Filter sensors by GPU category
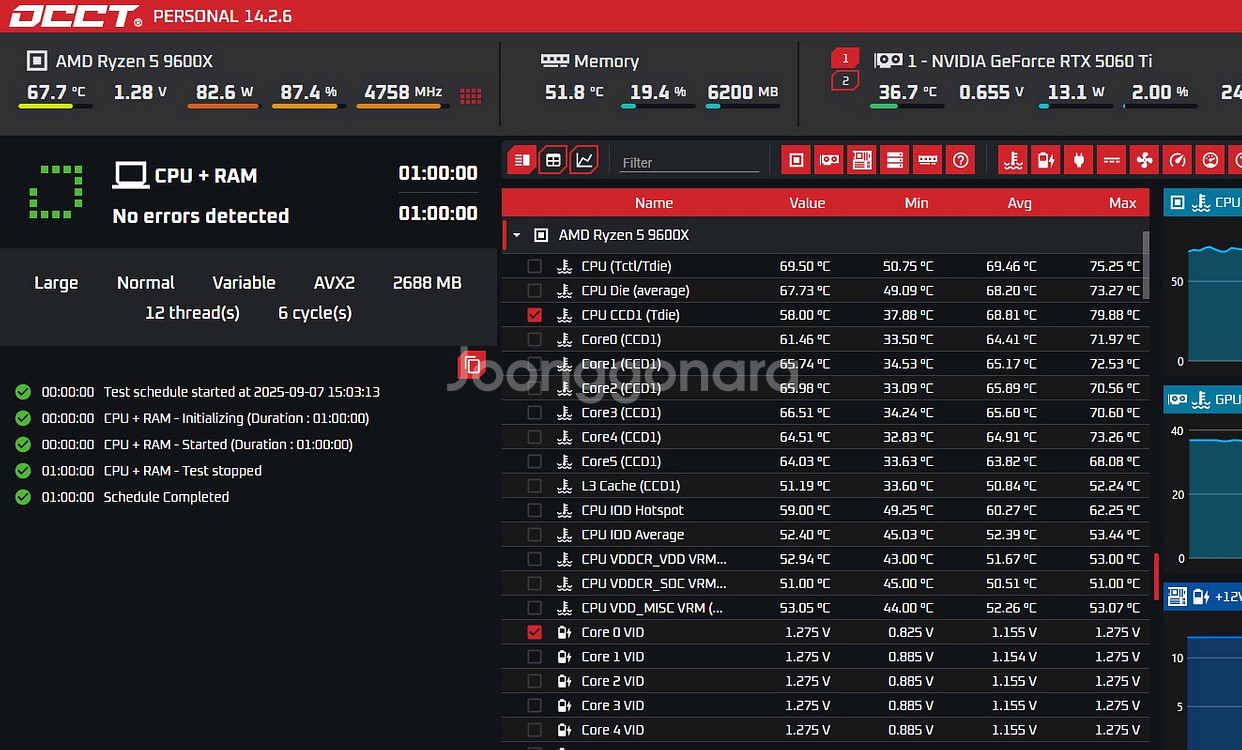 (x=829, y=160)
